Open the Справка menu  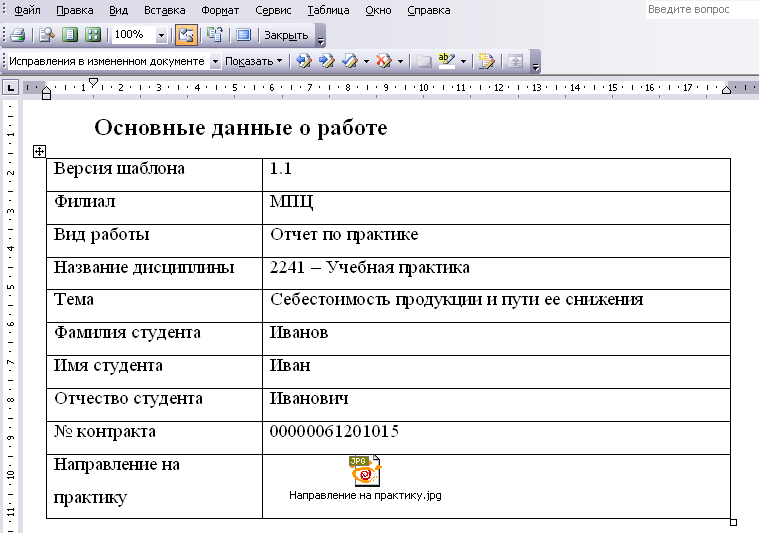coord(429,10)
